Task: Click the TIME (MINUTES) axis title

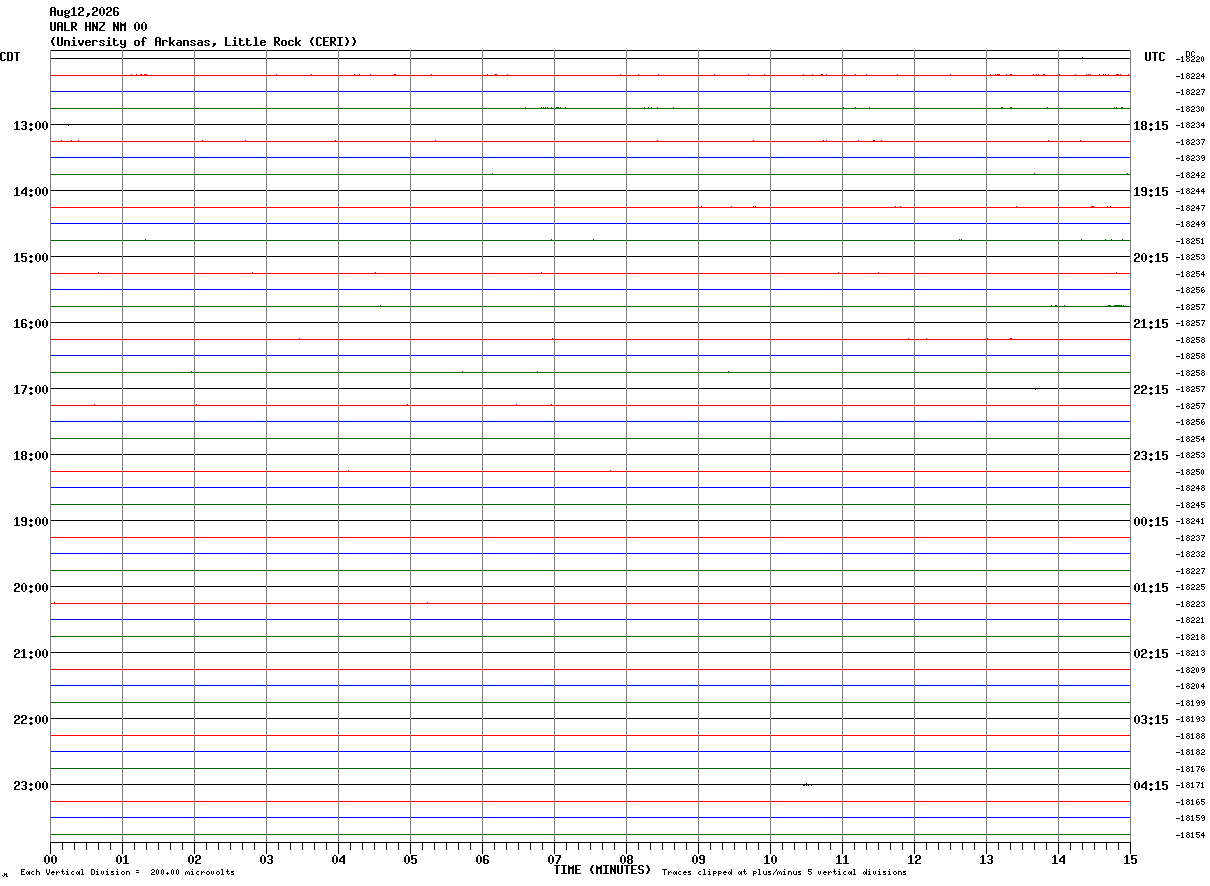Action: click(x=602, y=870)
